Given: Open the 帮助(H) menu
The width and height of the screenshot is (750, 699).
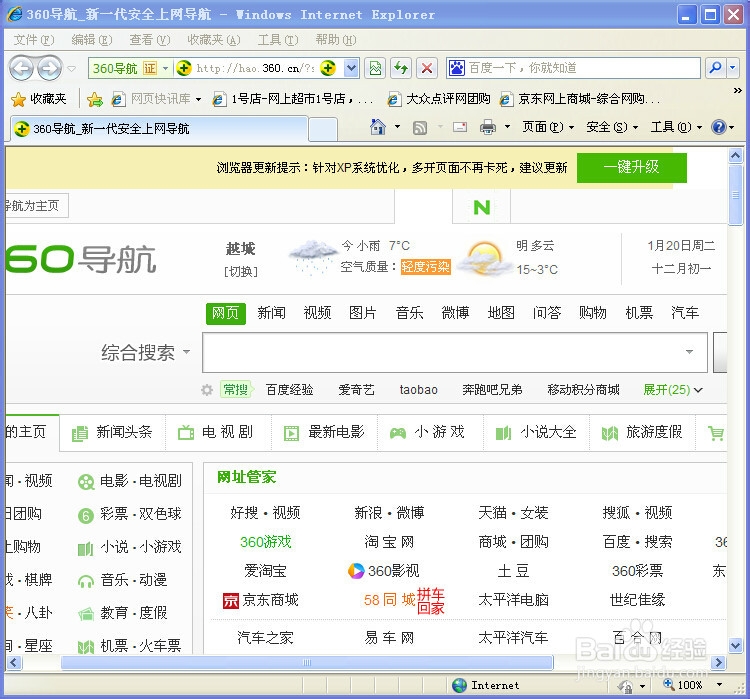Looking at the screenshot, I should tap(335, 40).
